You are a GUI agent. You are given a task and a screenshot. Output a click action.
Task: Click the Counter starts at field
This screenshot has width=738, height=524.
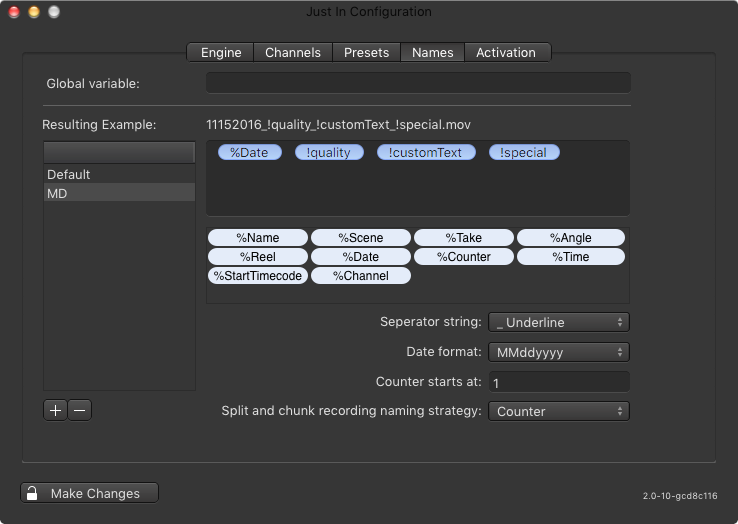[x=559, y=382]
